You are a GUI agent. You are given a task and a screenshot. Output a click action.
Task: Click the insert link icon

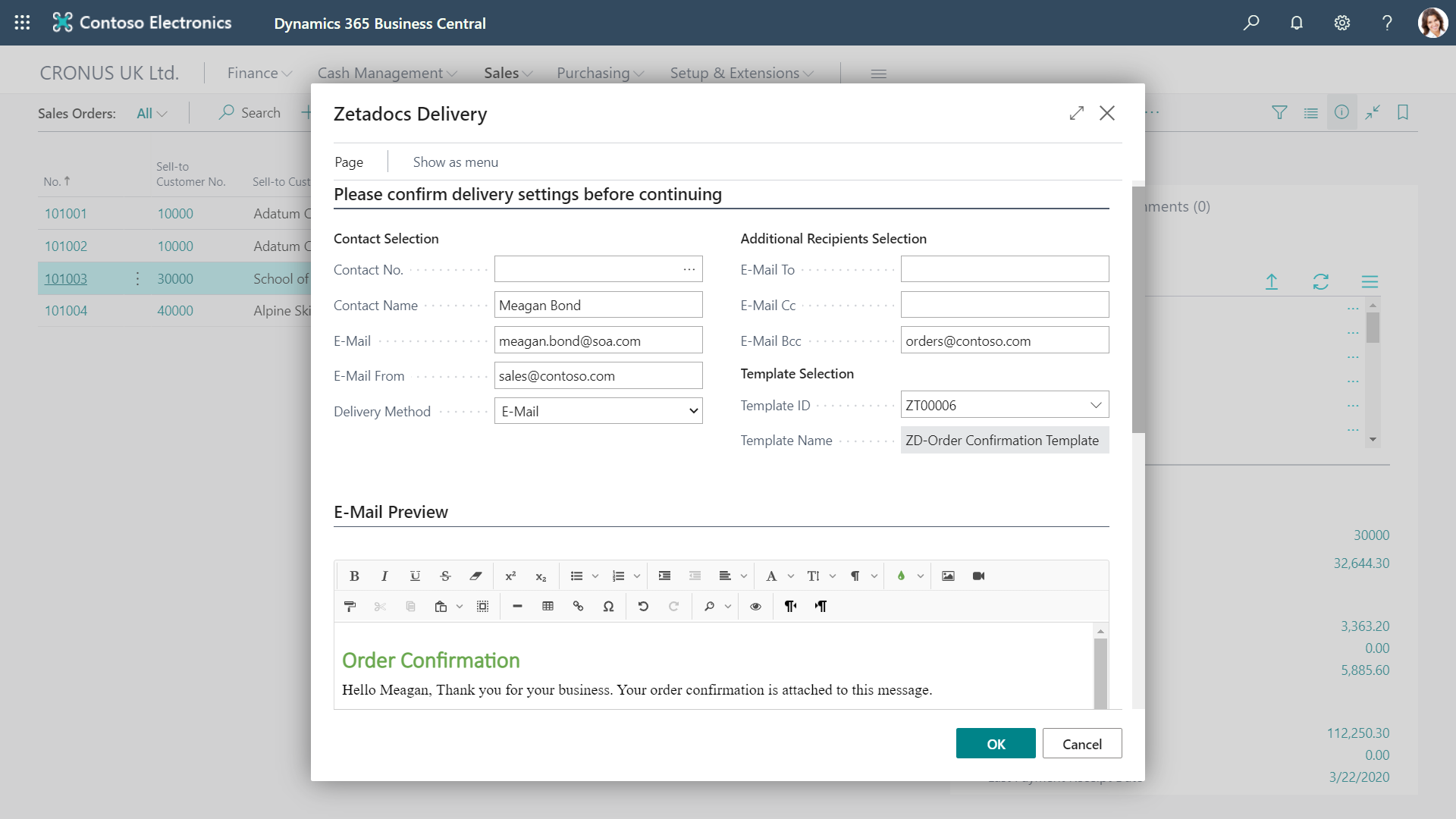point(578,607)
